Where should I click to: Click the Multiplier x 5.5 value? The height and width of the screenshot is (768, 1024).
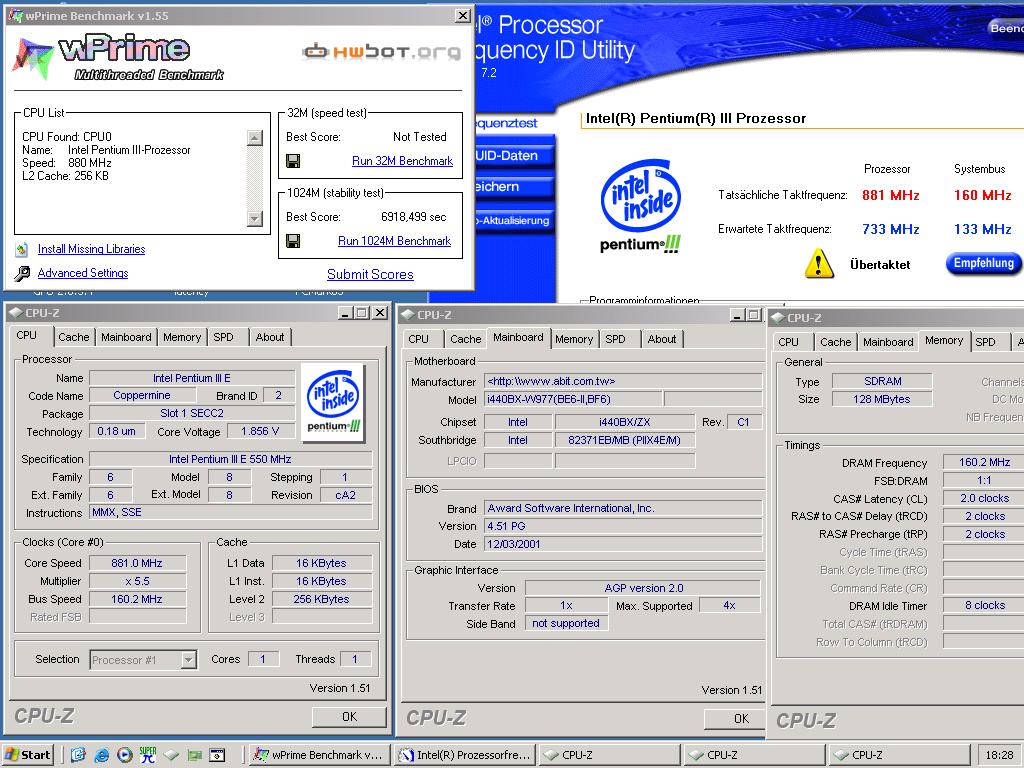137,581
